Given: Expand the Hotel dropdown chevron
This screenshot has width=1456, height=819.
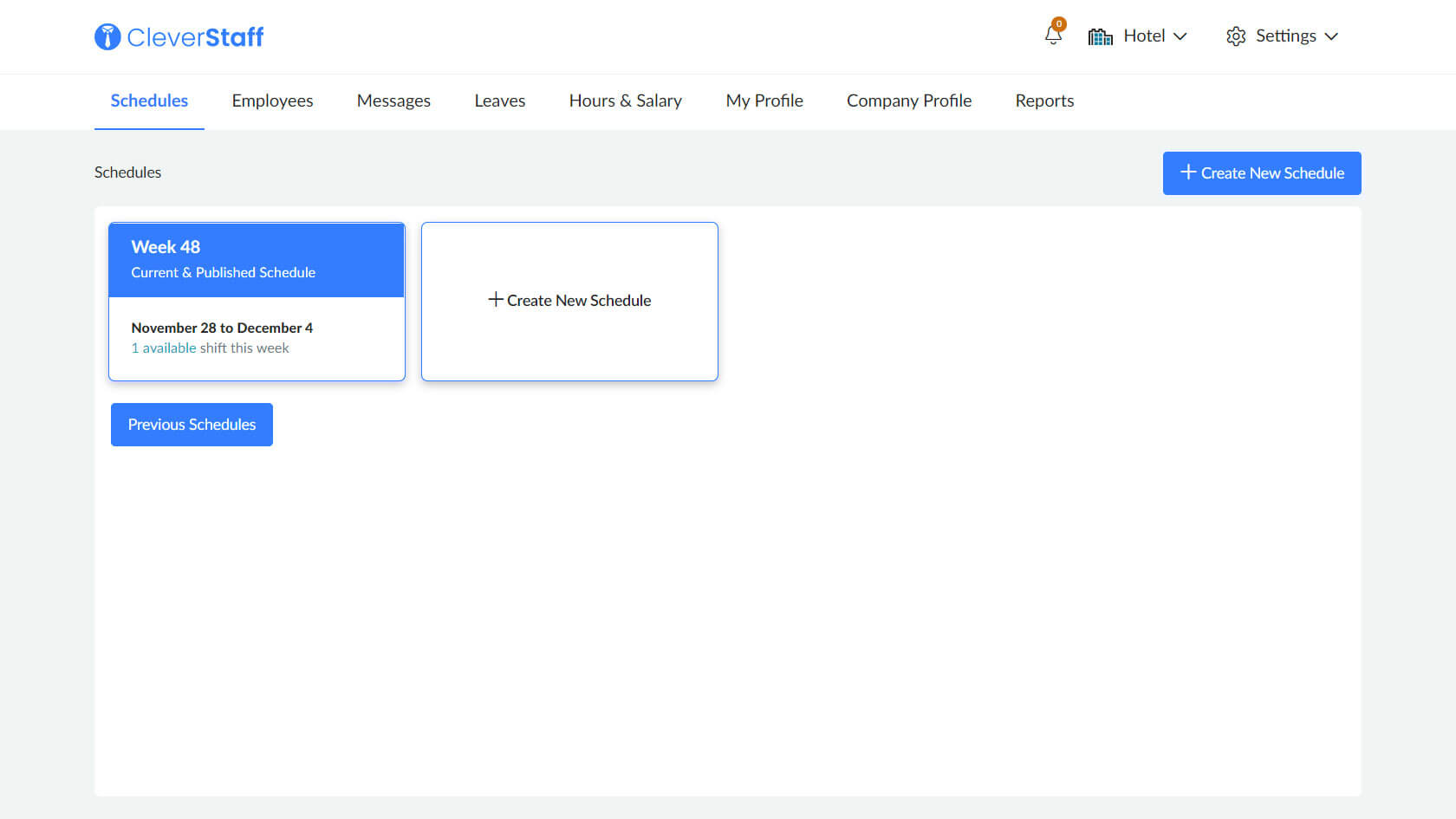Looking at the screenshot, I should pyautogui.click(x=1180, y=36).
